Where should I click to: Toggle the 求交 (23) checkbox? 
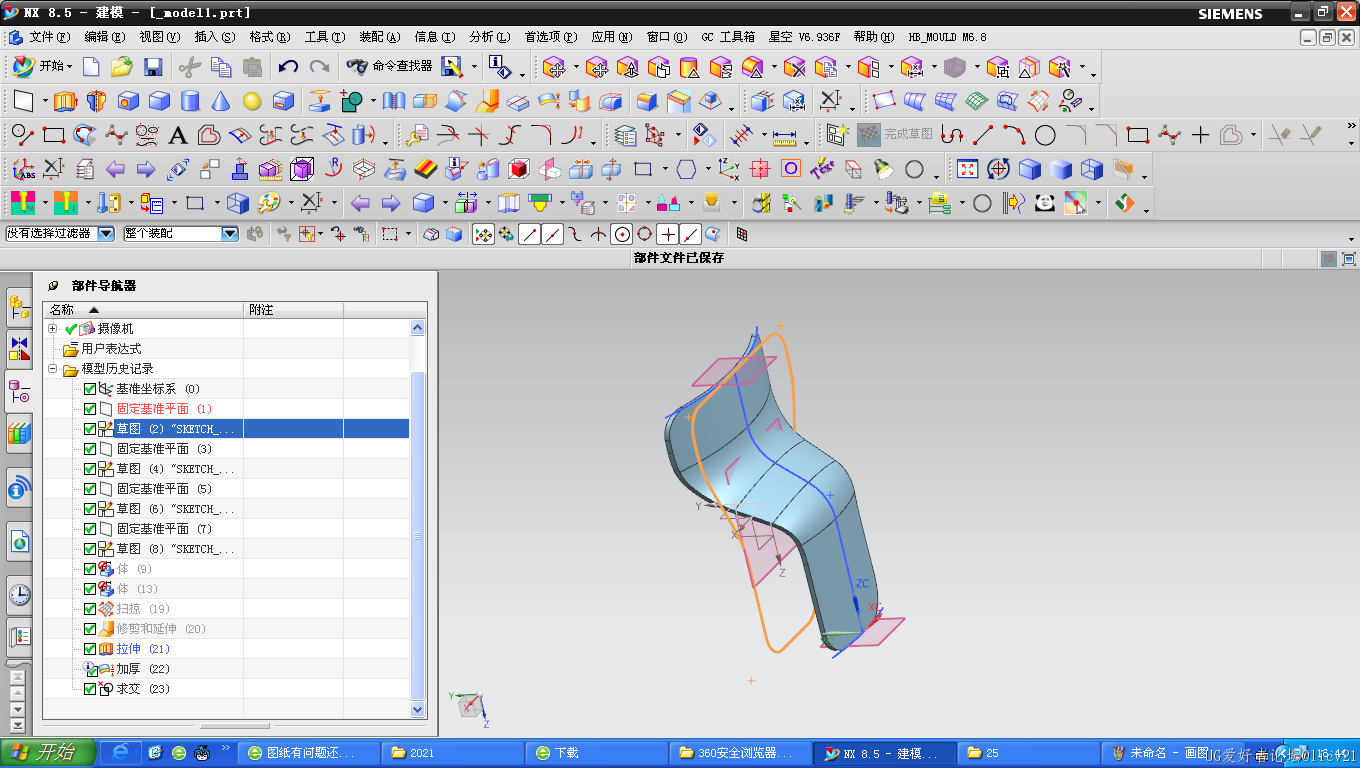(90, 689)
